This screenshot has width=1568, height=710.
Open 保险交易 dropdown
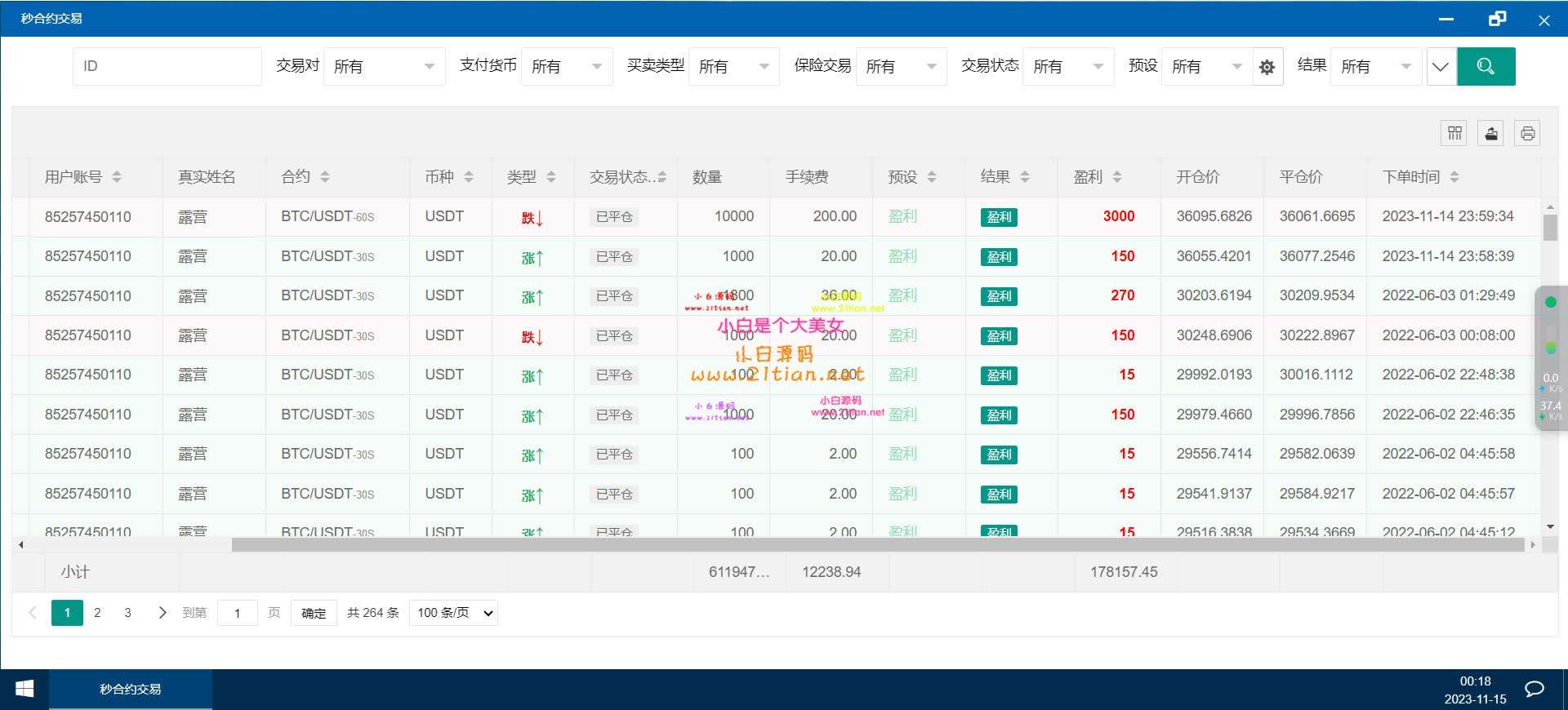click(902, 66)
